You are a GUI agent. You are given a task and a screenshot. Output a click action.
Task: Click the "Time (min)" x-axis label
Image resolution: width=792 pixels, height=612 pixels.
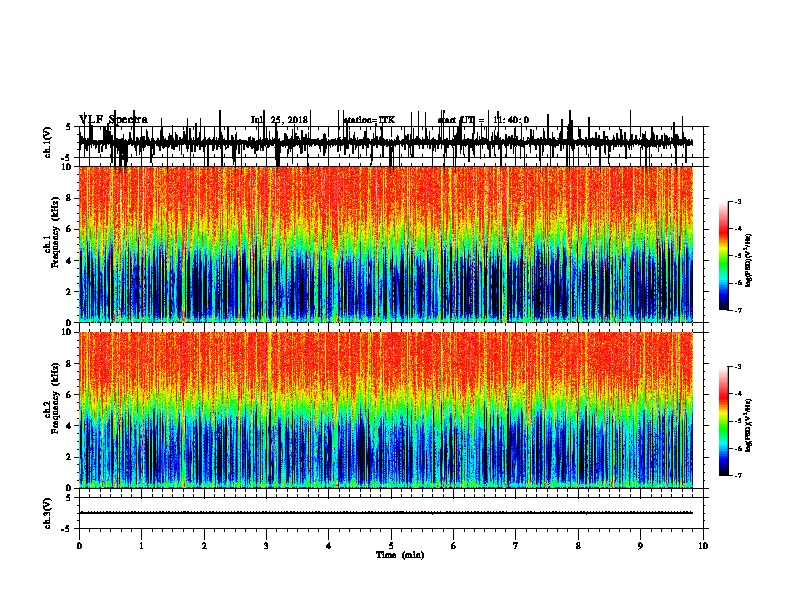click(400, 555)
